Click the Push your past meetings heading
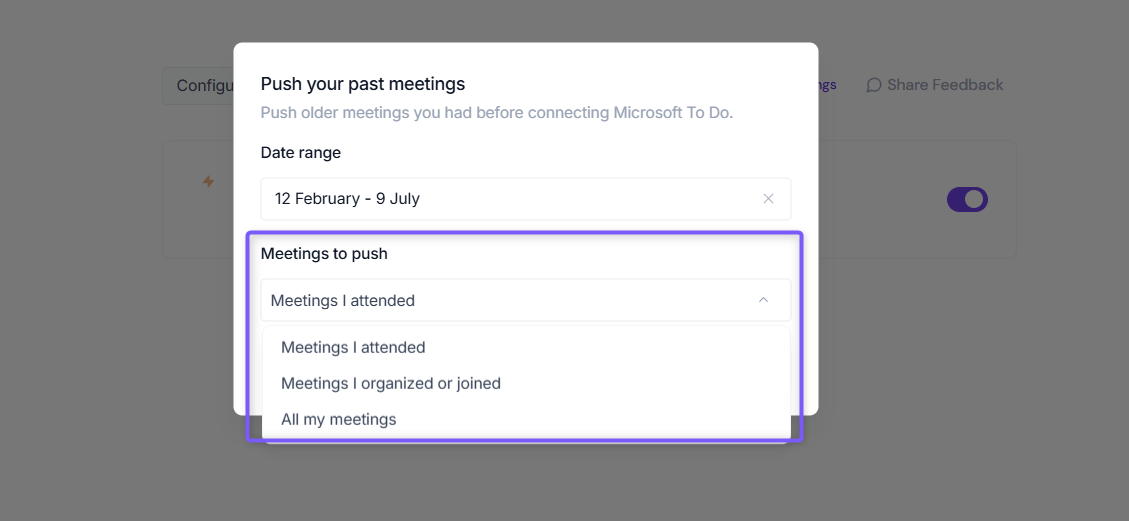Viewport: 1129px width, 521px height. 363,84
